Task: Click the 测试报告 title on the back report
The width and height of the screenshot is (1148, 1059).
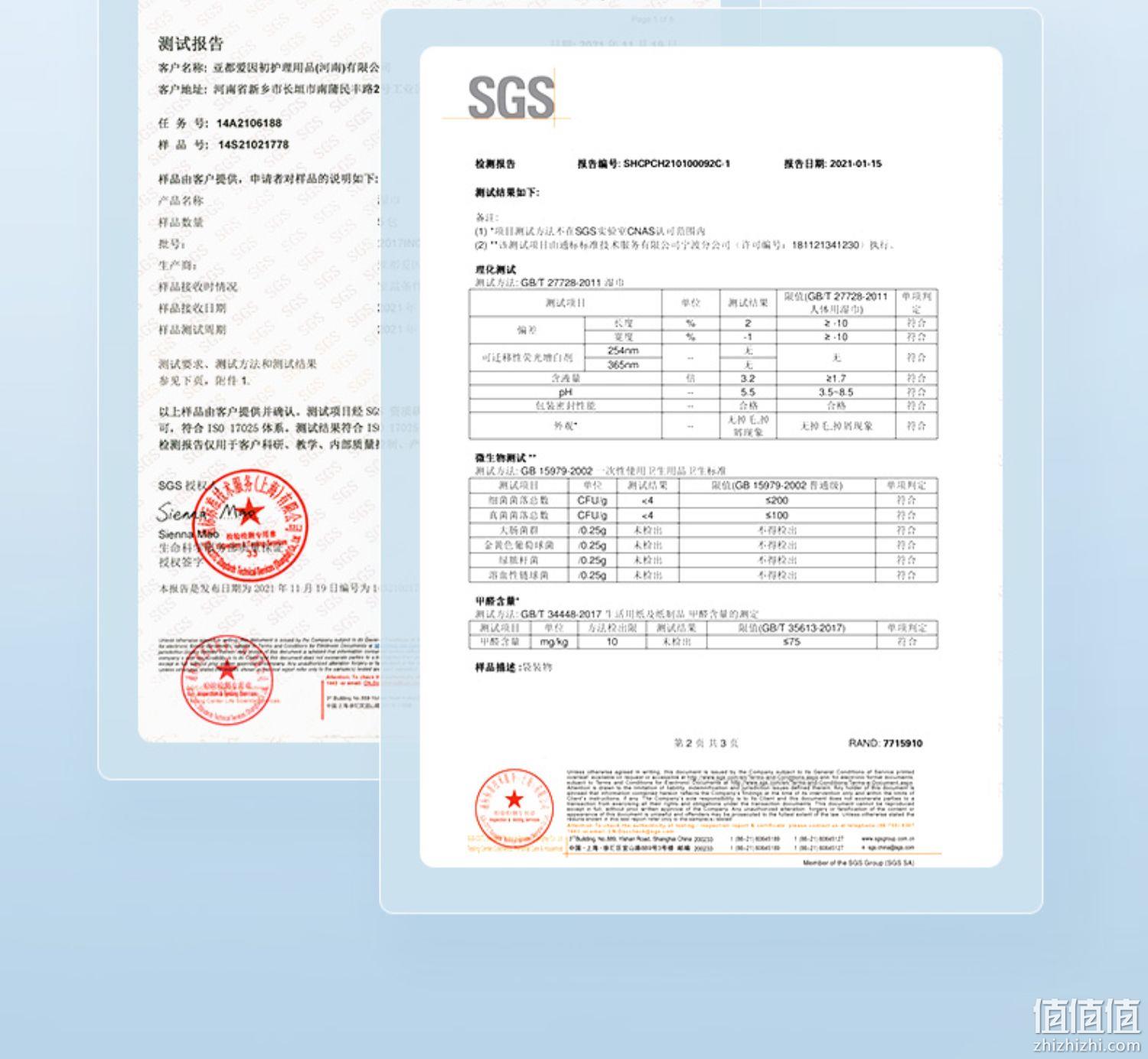Action: [191, 44]
